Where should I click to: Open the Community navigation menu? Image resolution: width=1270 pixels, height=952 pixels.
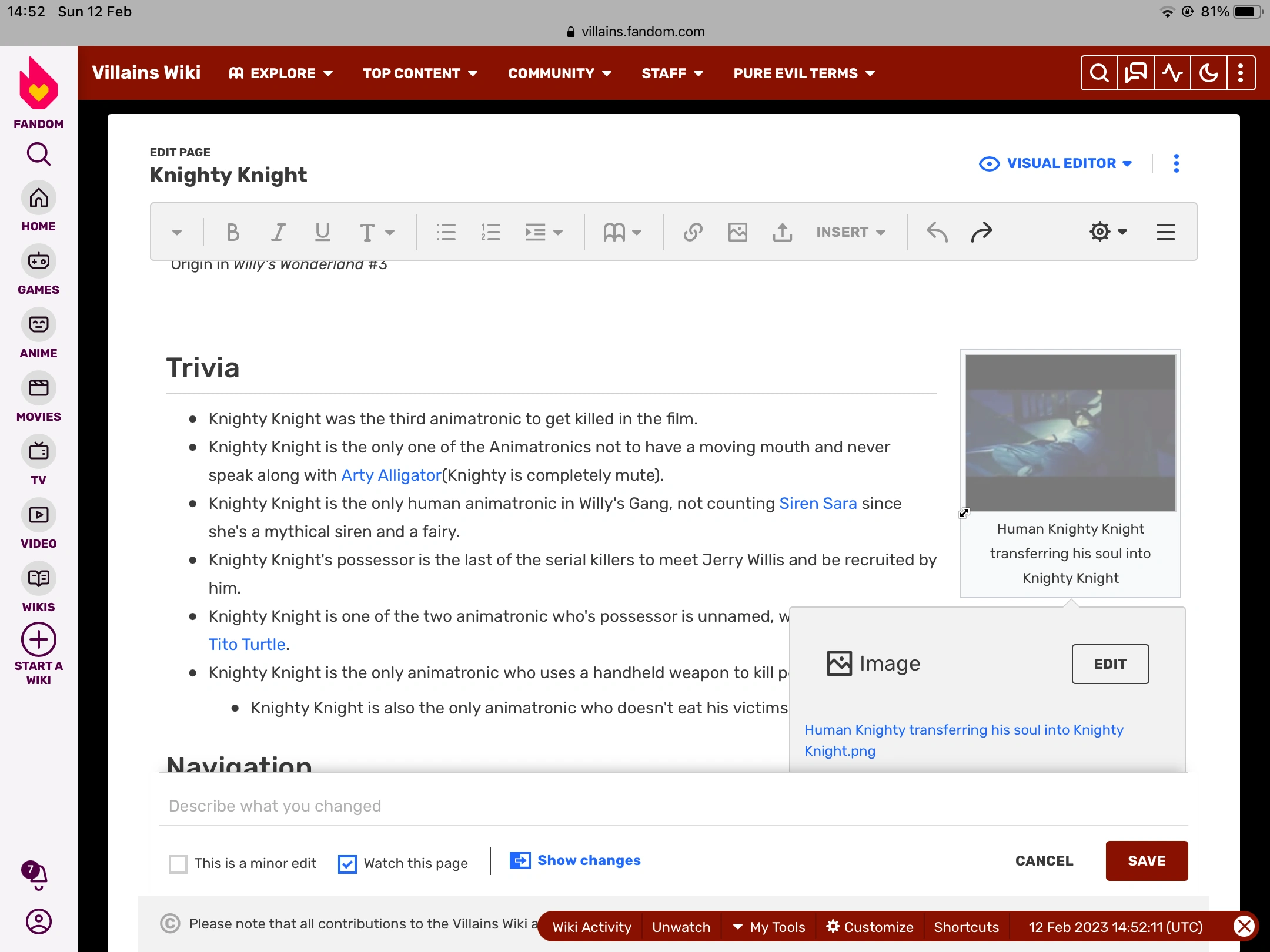(x=559, y=73)
